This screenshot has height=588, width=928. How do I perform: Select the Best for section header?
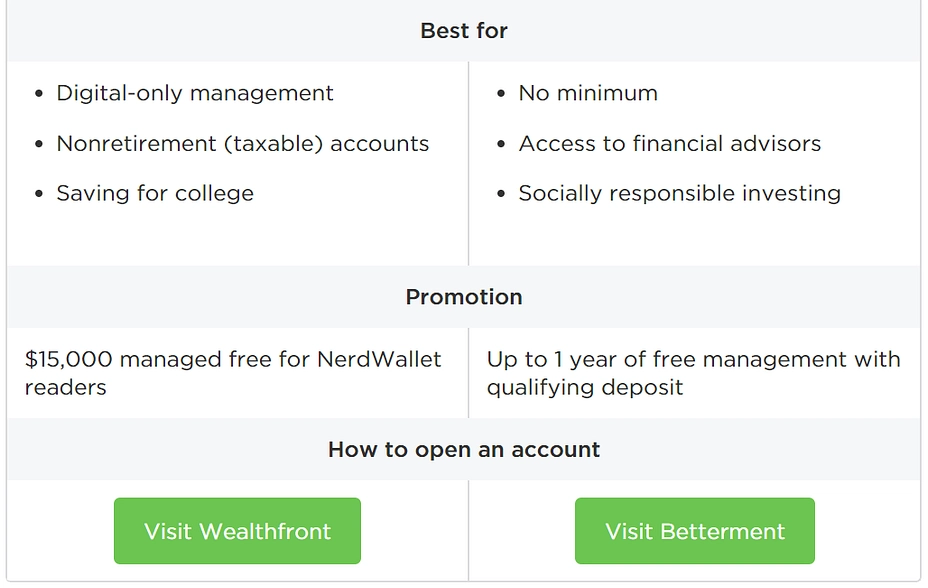(x=464, y=31)
